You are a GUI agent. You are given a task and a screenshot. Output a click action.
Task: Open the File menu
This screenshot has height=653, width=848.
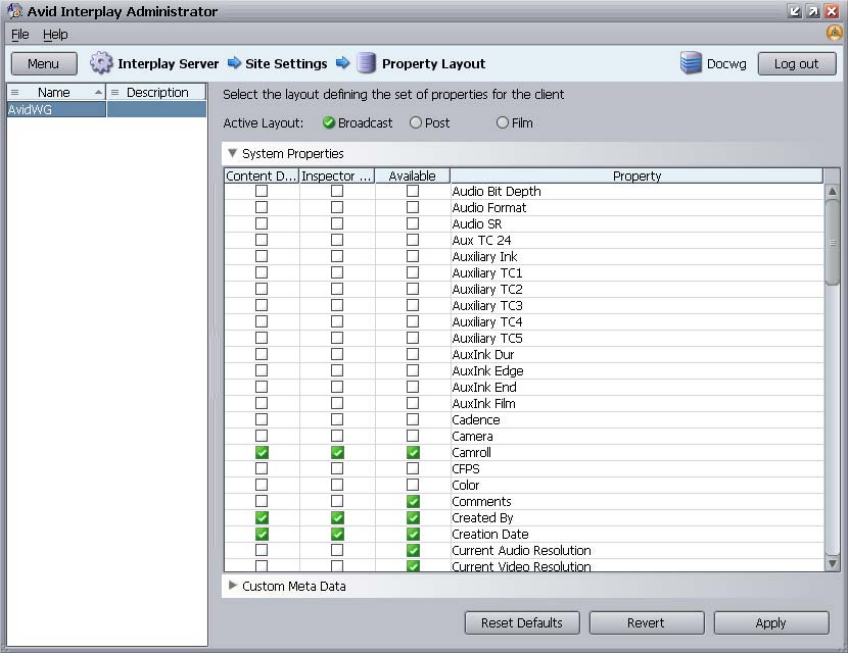[20, 34]
